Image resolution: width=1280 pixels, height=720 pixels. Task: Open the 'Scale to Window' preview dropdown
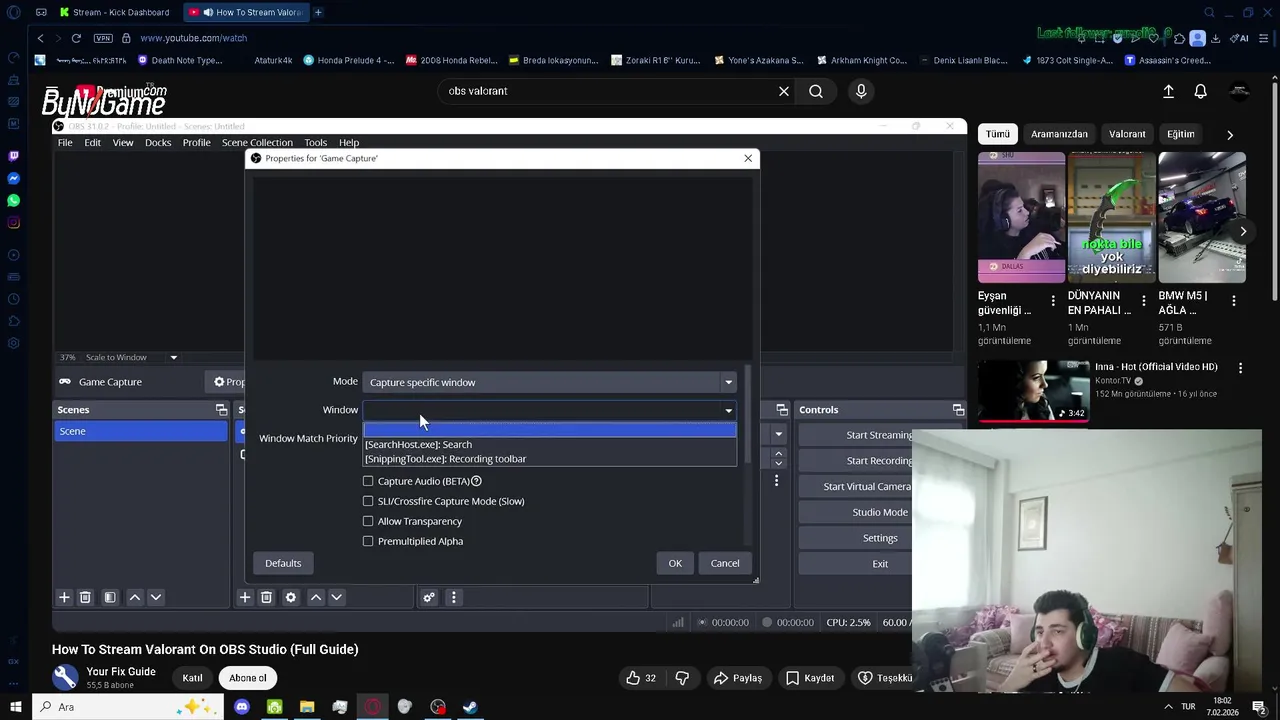pos(173,357)
